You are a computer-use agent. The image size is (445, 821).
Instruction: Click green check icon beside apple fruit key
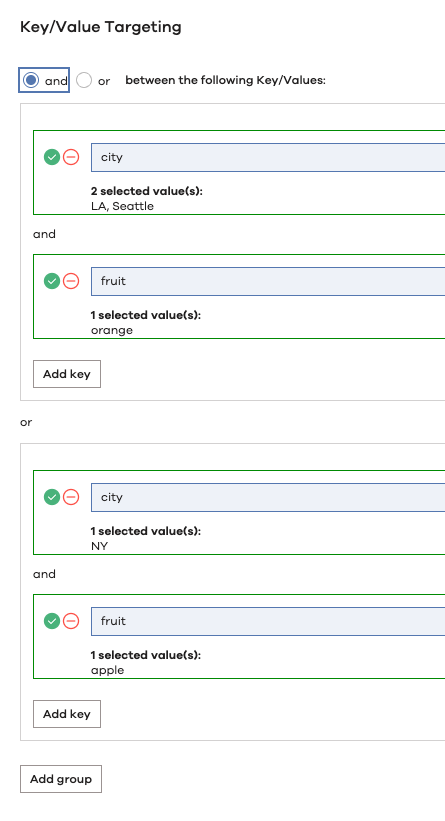pyautogui.click(x=51, y=621)
